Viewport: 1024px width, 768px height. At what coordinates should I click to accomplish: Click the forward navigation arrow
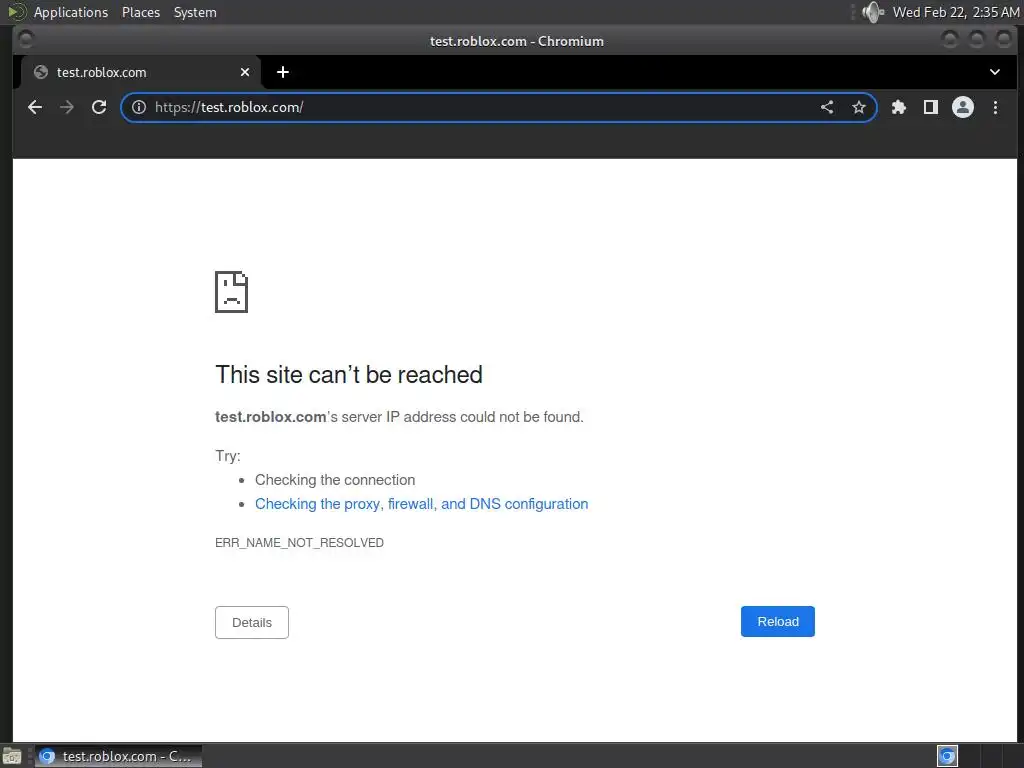coord(67,107)
